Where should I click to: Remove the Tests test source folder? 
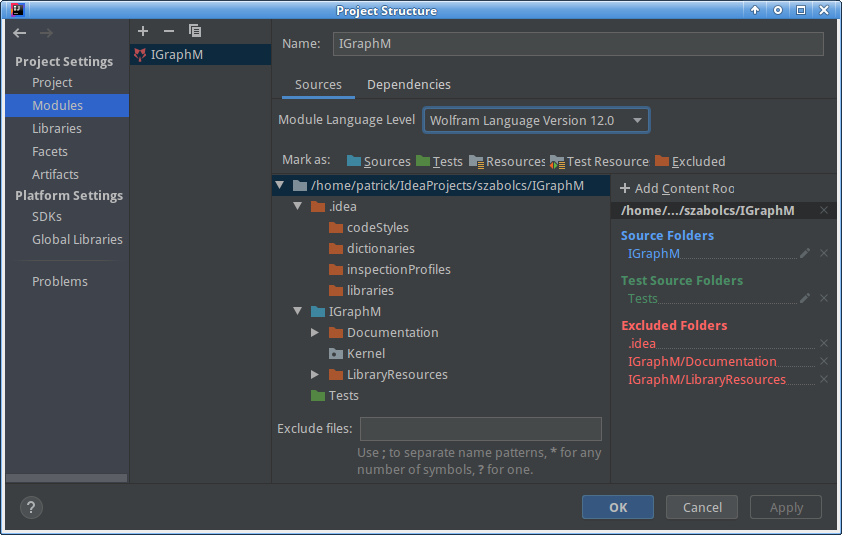(824, 298)
